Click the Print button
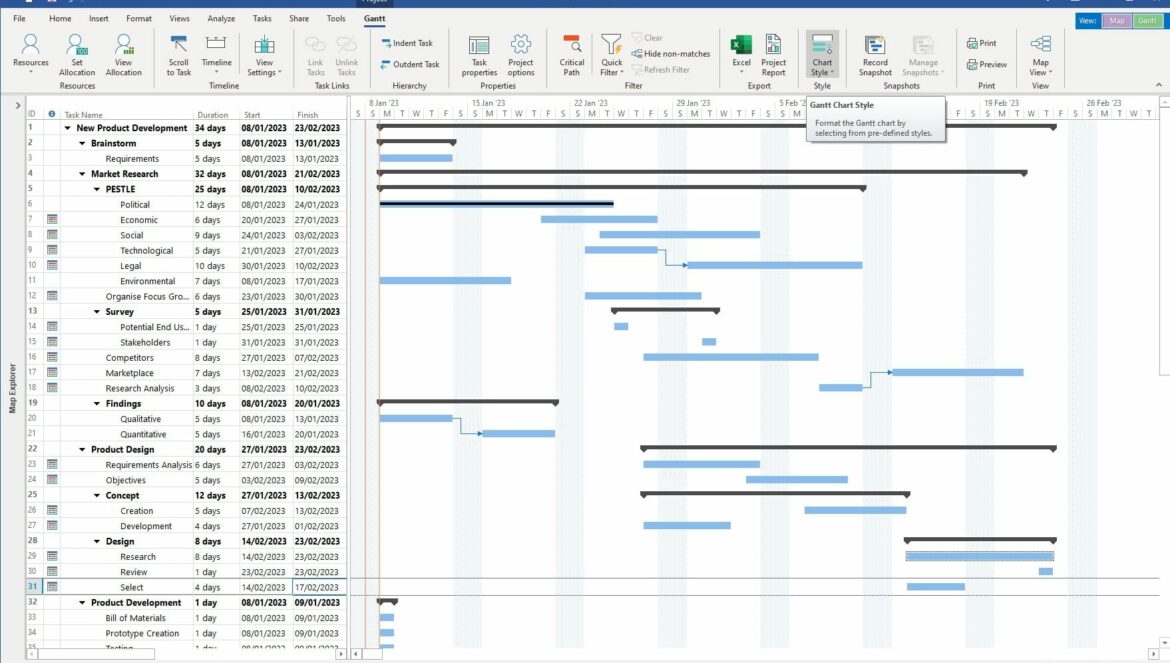Viewport: 1170px width, 663px height. [x=981, y=44]
